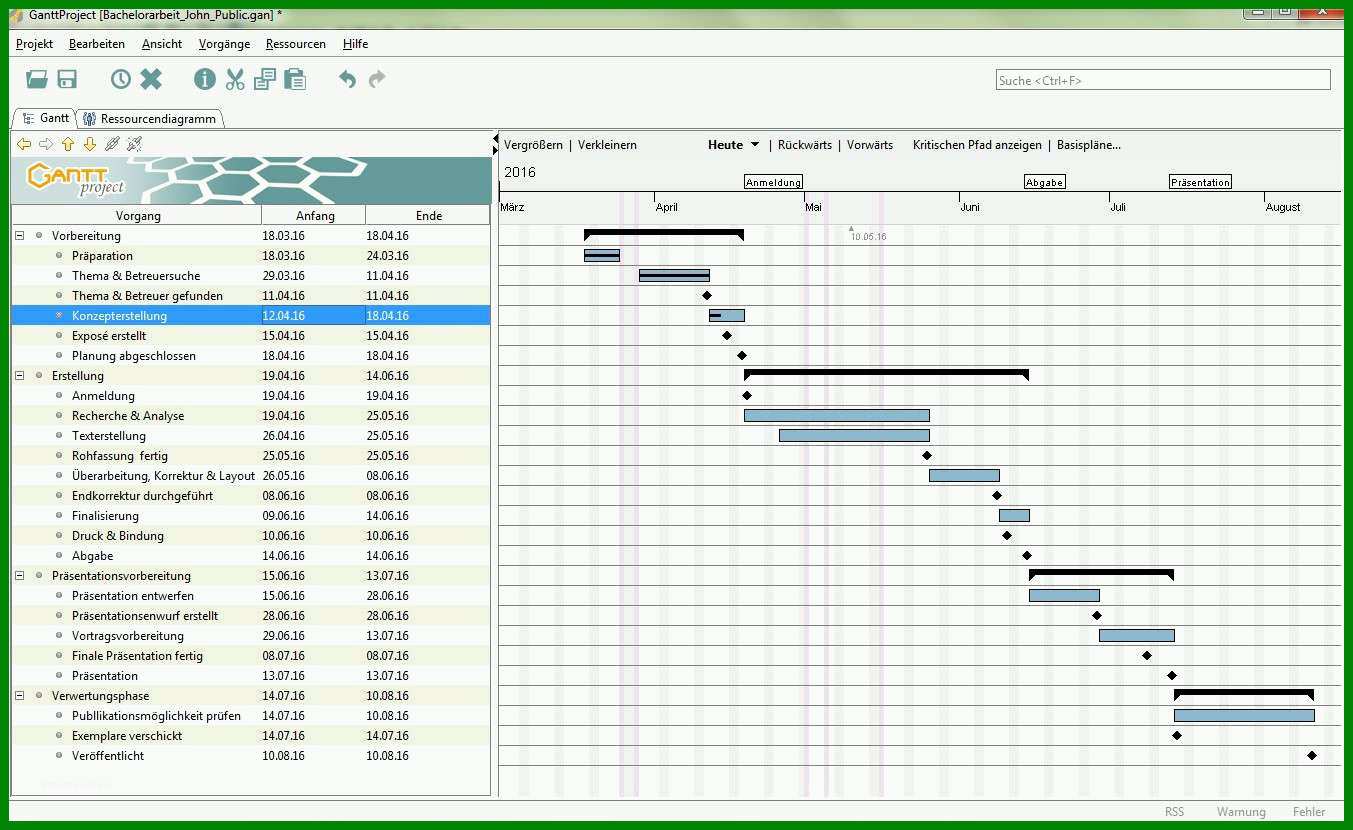
Task: Select the Druck & Bindung row
Action: tap(251, 536)
